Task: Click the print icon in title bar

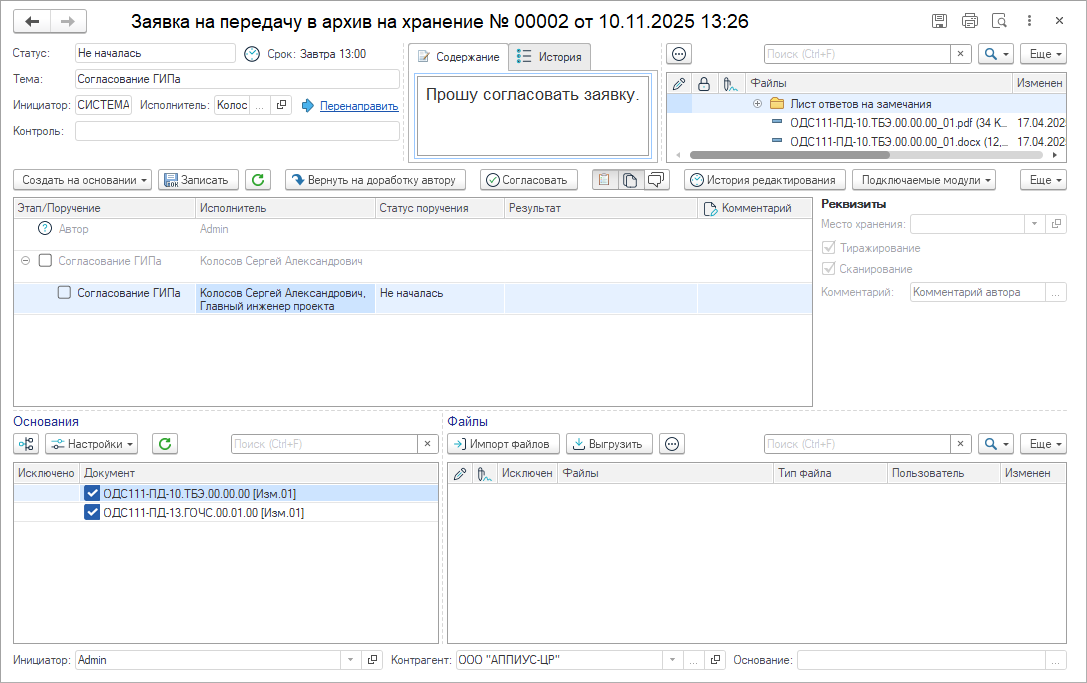Action: pos(969,21)
